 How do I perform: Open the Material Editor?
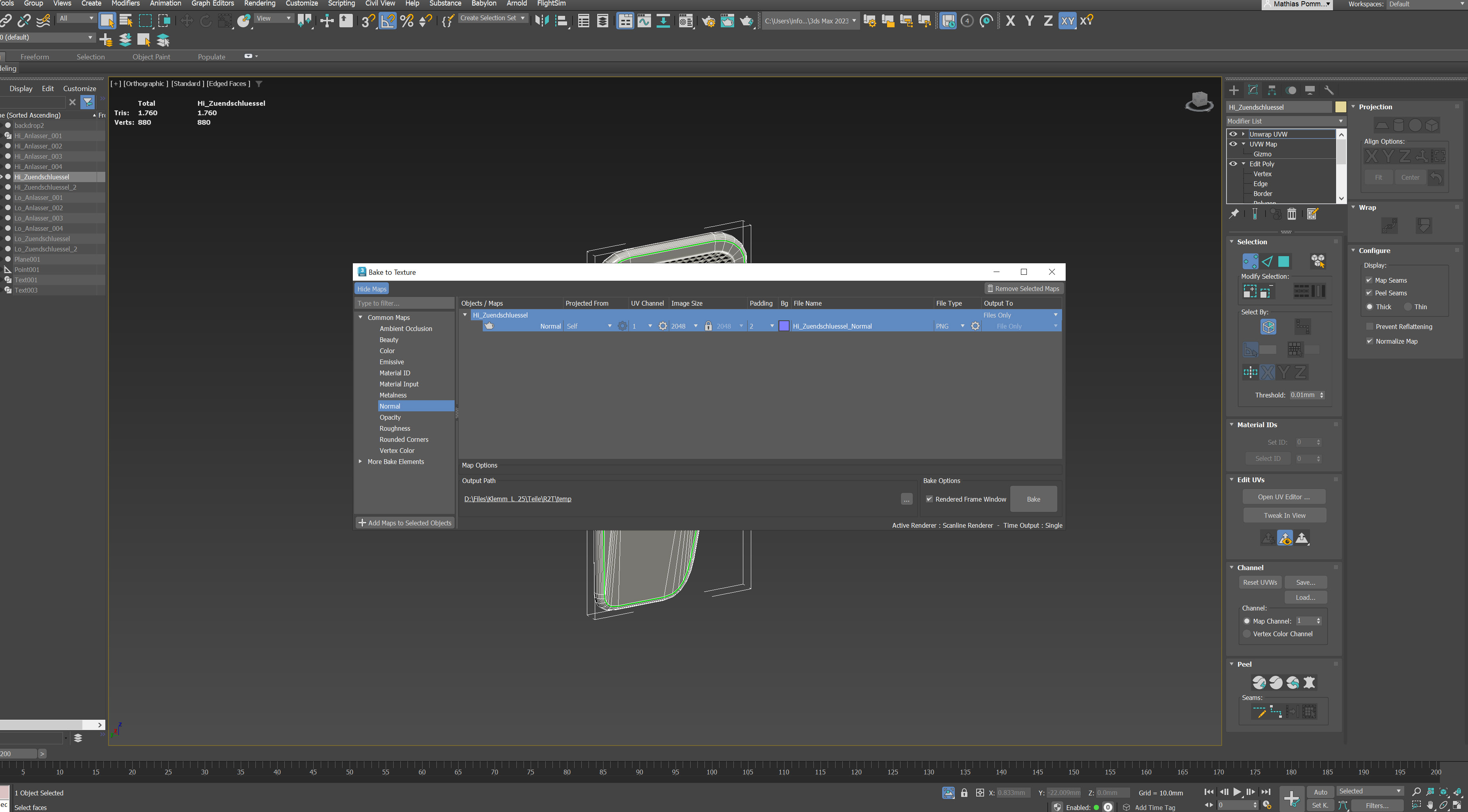pos(685,21)
